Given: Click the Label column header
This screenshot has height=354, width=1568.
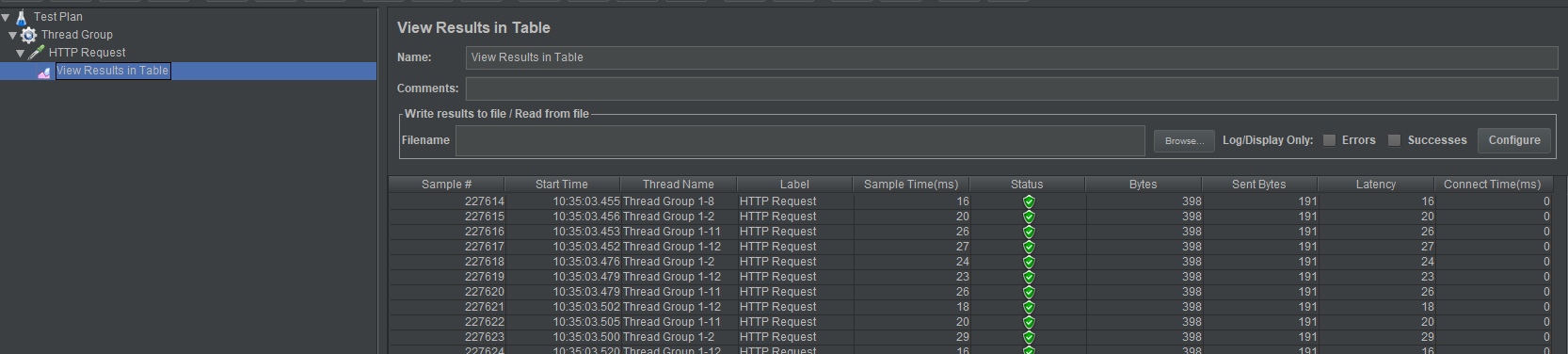Looking at the screenshot, I should [794, 185].
